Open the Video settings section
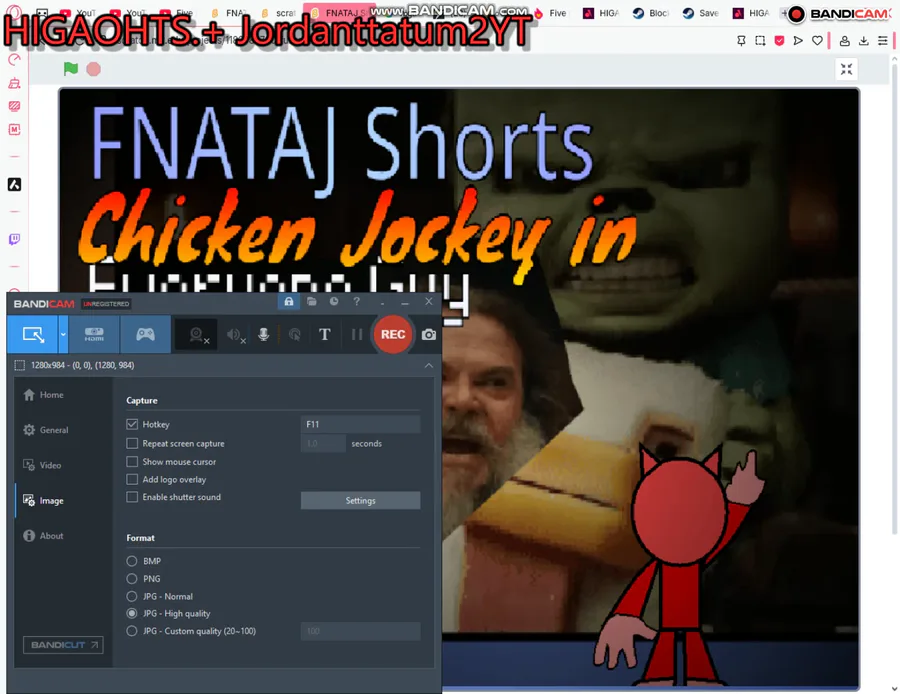This screenshot has width=900, height=694. (42, 465)
